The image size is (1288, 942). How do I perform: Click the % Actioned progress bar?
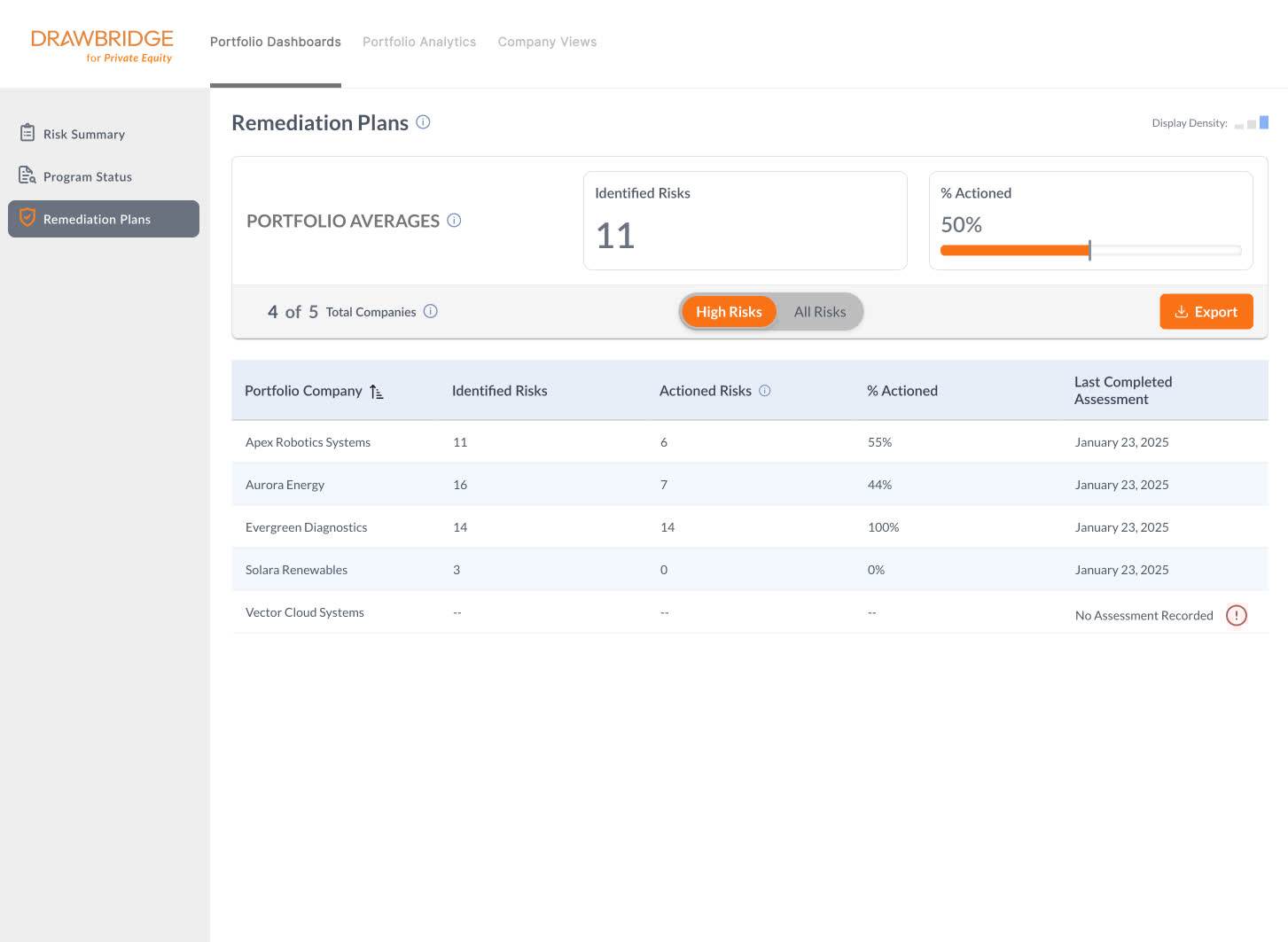(1090, 251)
